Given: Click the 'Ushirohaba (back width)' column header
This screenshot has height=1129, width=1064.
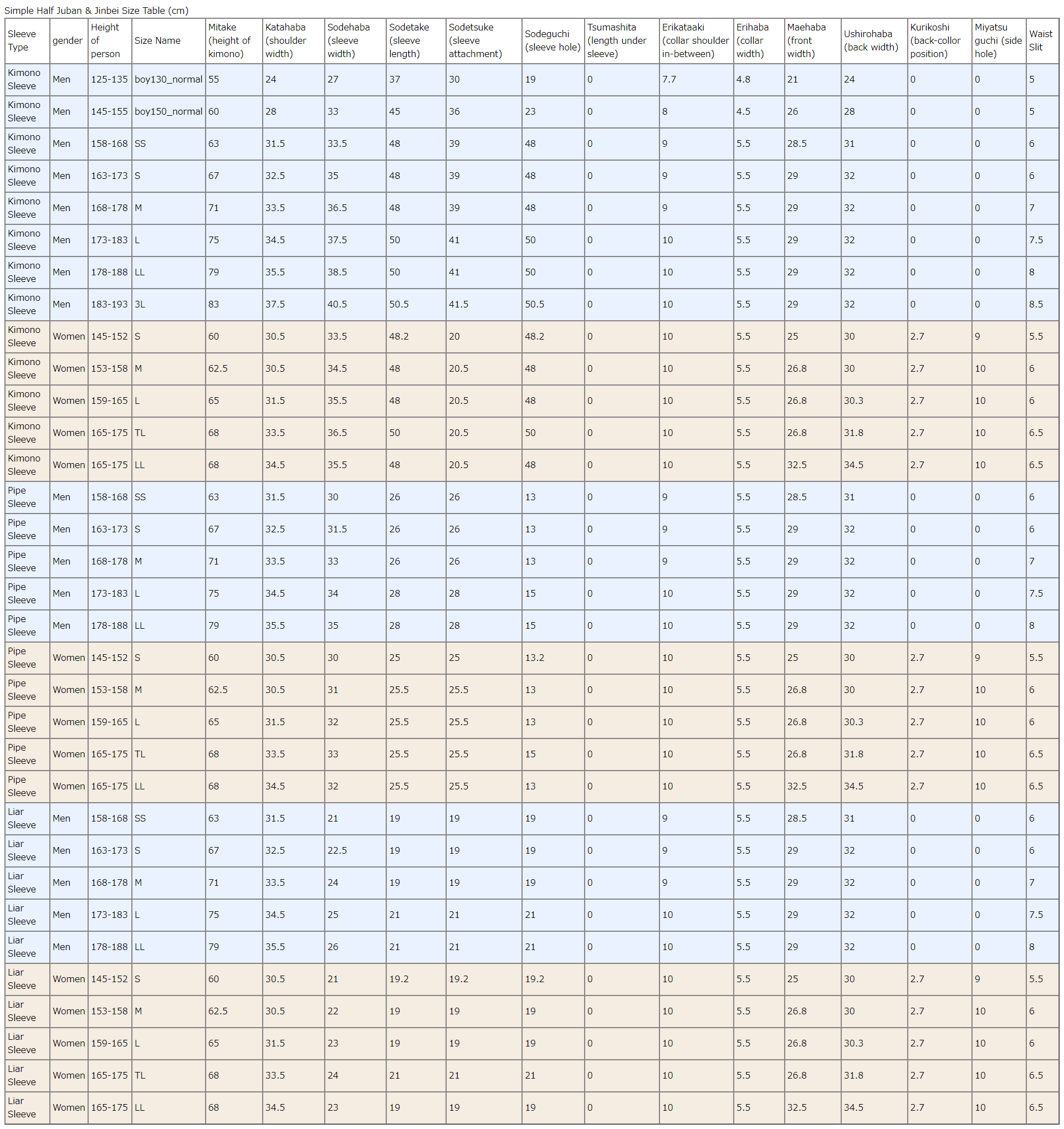Looking at the screenshot, I should (870, 40).
